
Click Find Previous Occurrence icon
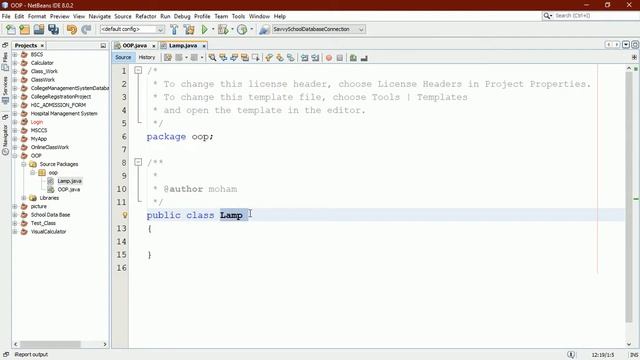pos(223,58)
